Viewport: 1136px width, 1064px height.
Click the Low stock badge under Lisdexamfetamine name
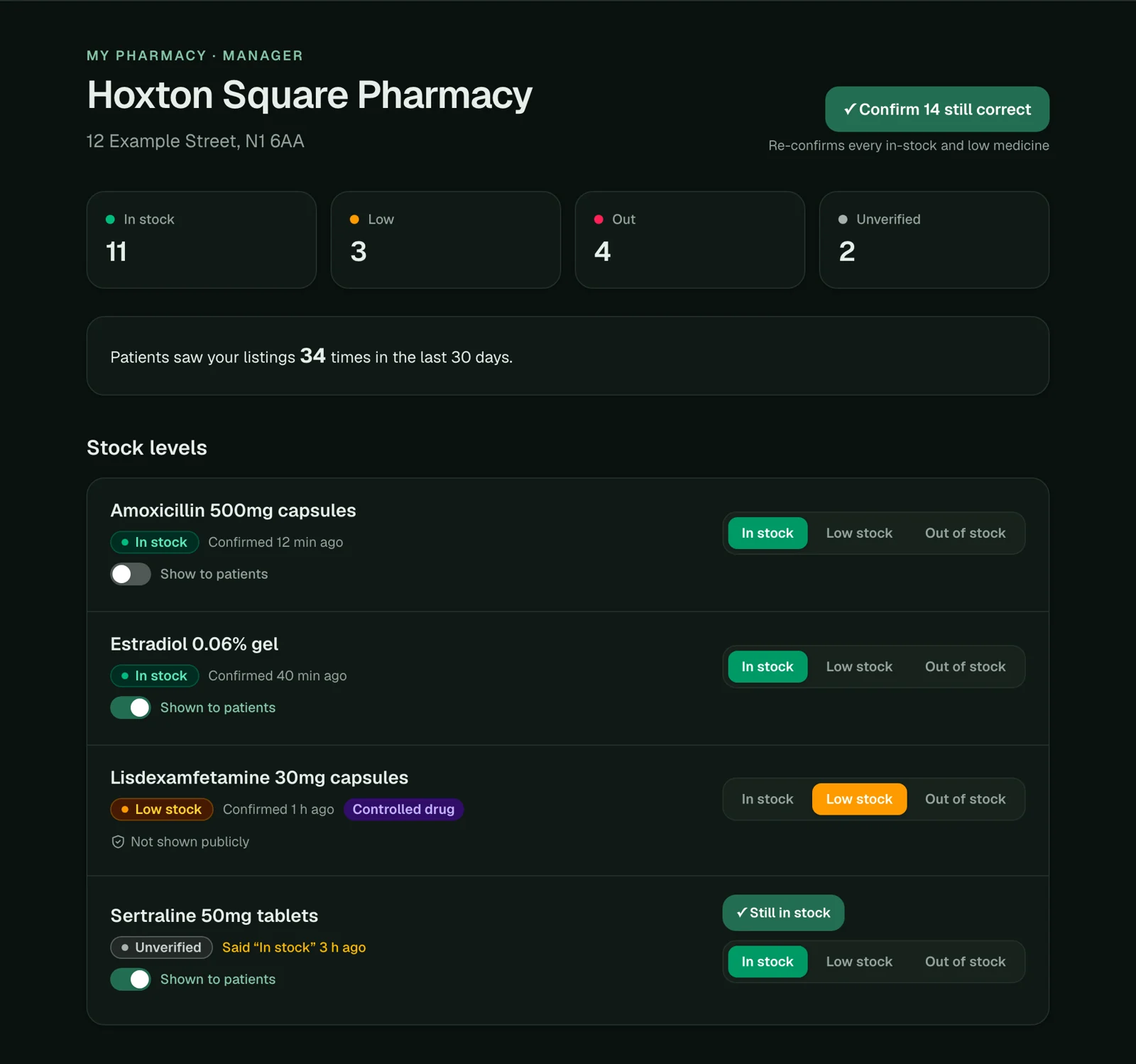(162, 810)
